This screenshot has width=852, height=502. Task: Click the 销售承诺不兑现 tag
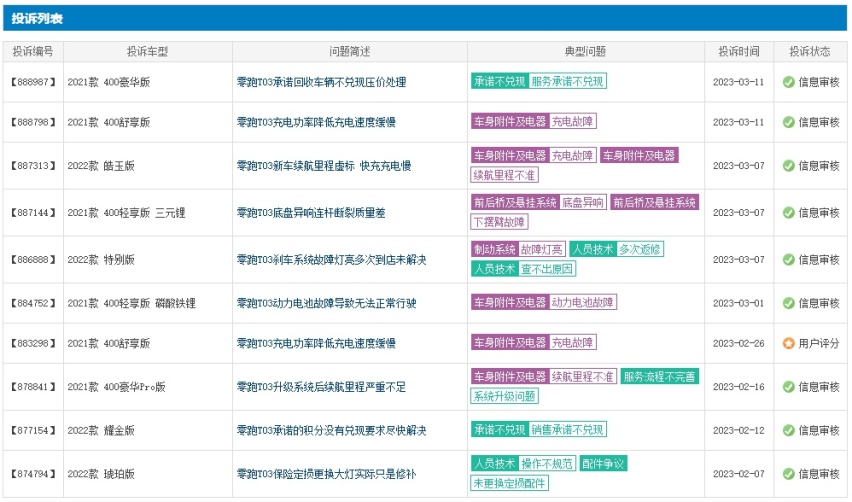567,429
